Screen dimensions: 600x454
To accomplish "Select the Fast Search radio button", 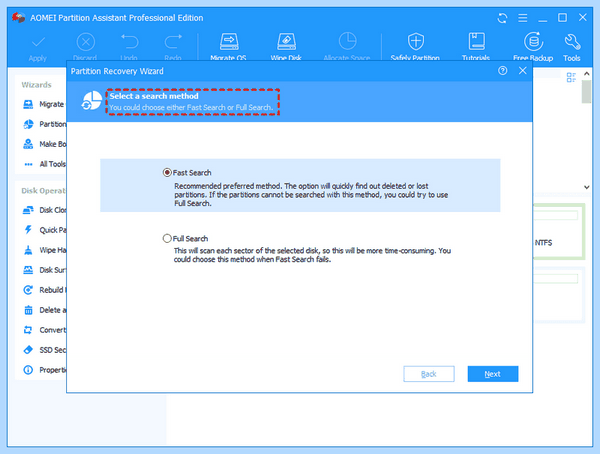I will [167, 173].
